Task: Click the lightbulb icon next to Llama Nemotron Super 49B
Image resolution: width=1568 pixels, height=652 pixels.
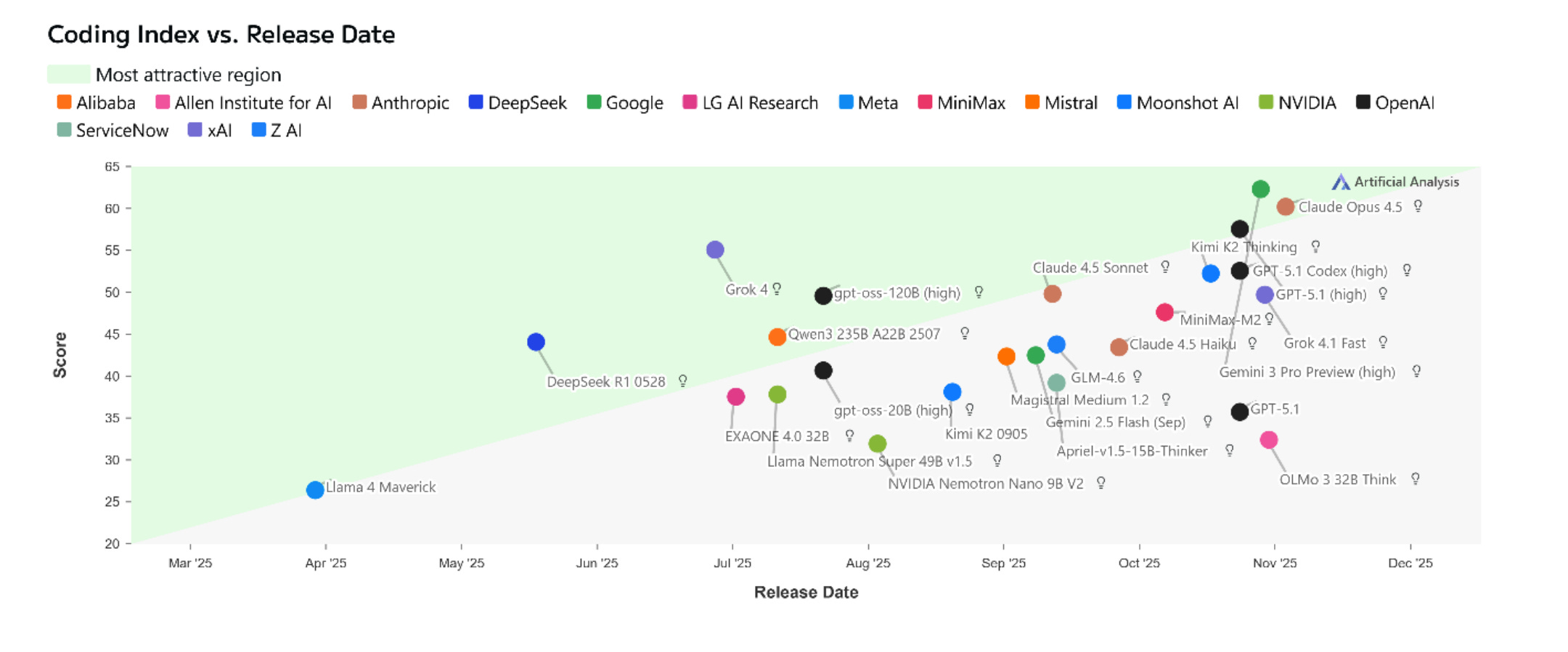Action: point(997,461)
